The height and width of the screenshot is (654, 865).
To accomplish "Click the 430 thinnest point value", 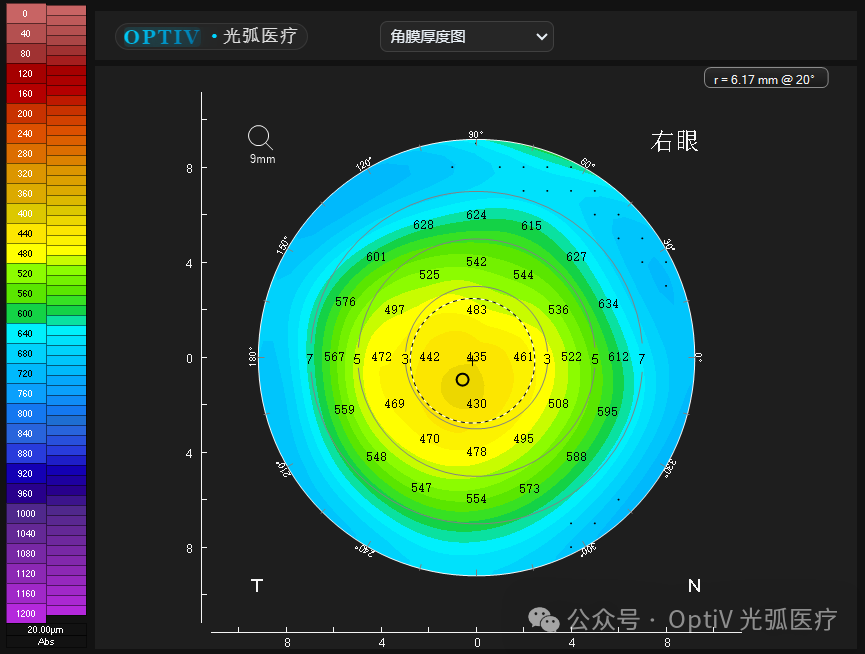I will 475,404.
